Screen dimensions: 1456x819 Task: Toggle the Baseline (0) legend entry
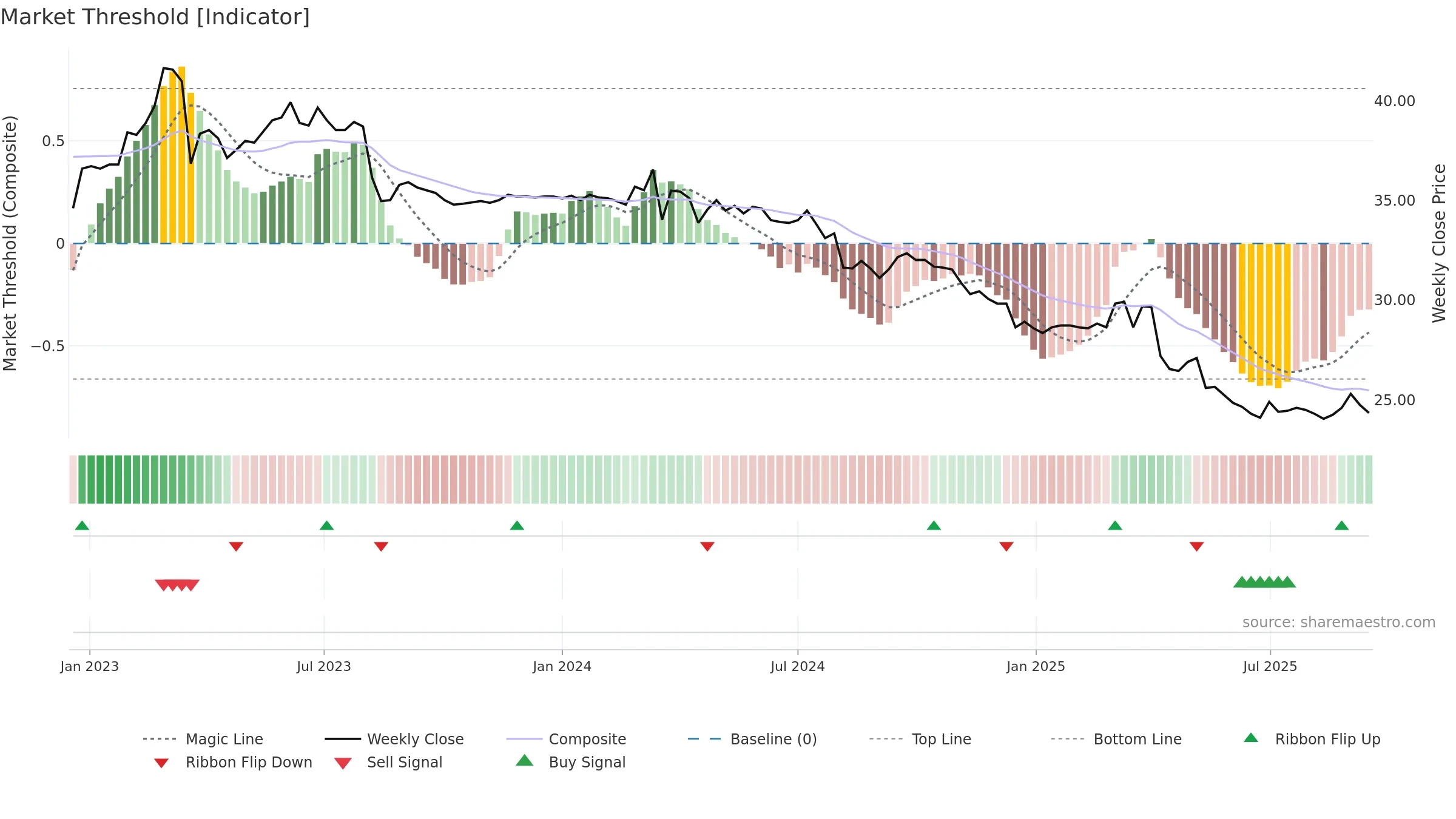point(752,739)
